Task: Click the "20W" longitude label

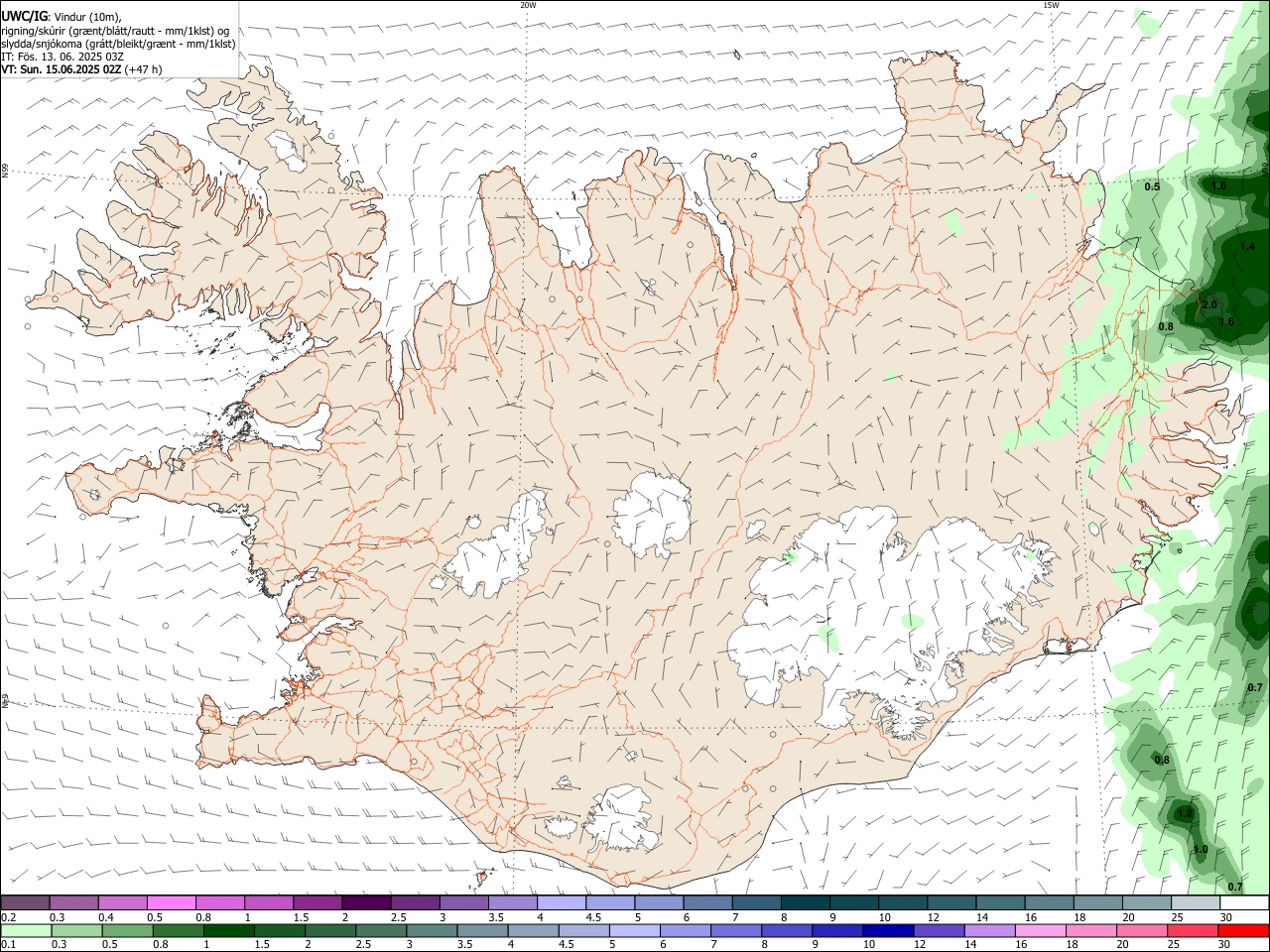Action: point(528,5)
